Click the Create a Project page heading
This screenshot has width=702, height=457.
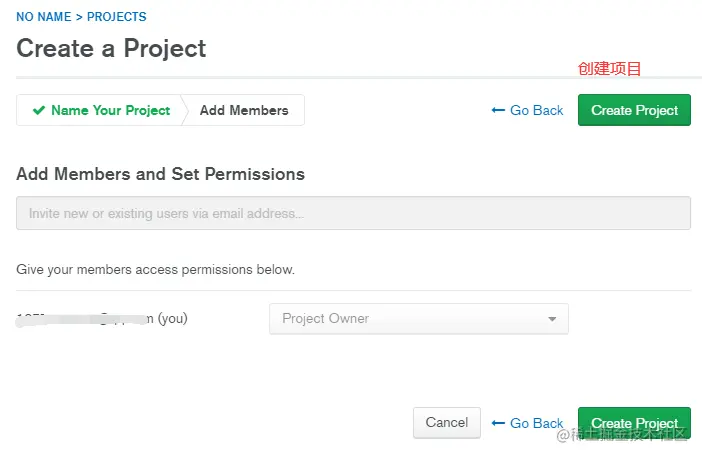111,48
